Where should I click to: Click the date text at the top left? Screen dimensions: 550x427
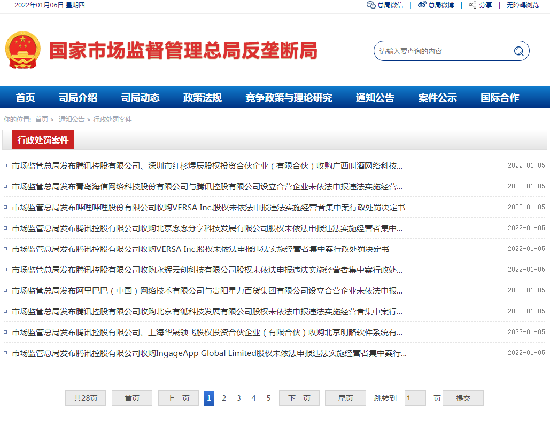coord(49,5)
